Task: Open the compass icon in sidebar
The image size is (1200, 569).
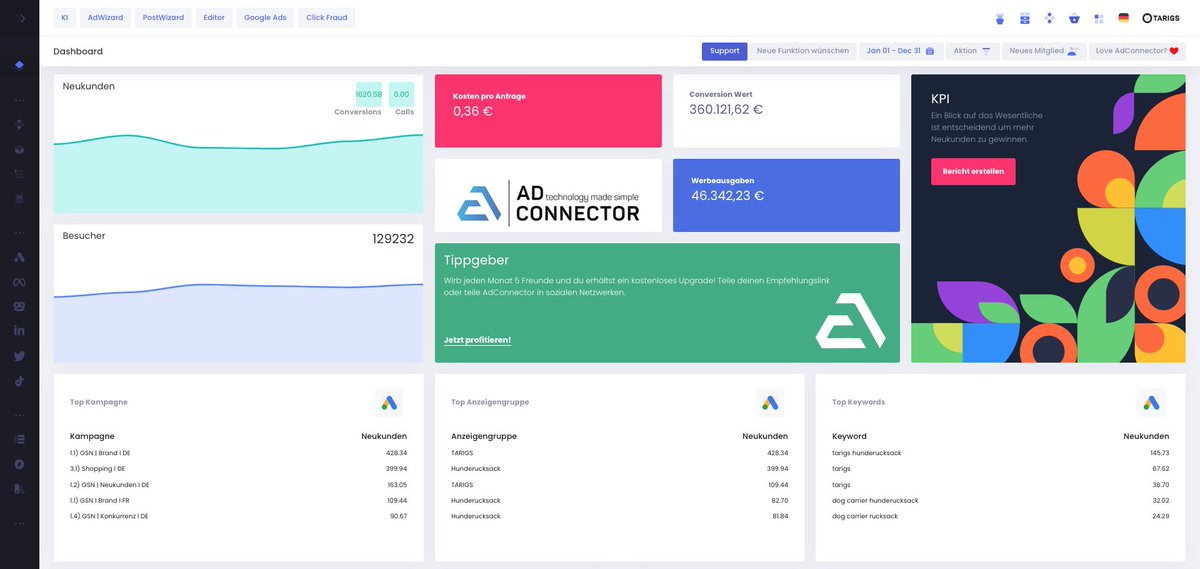Action: pyautogui.click(x=19, y=464)
